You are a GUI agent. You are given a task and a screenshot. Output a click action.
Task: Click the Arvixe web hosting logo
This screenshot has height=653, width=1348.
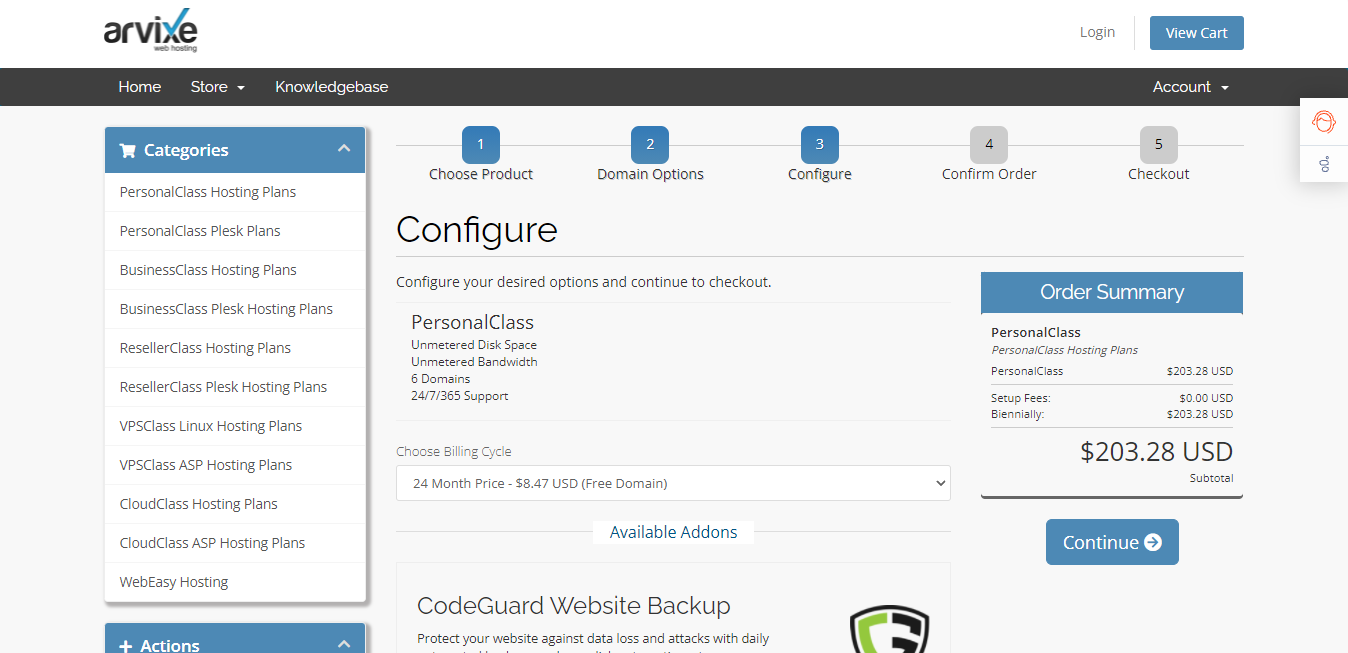(x=151, y=33)
